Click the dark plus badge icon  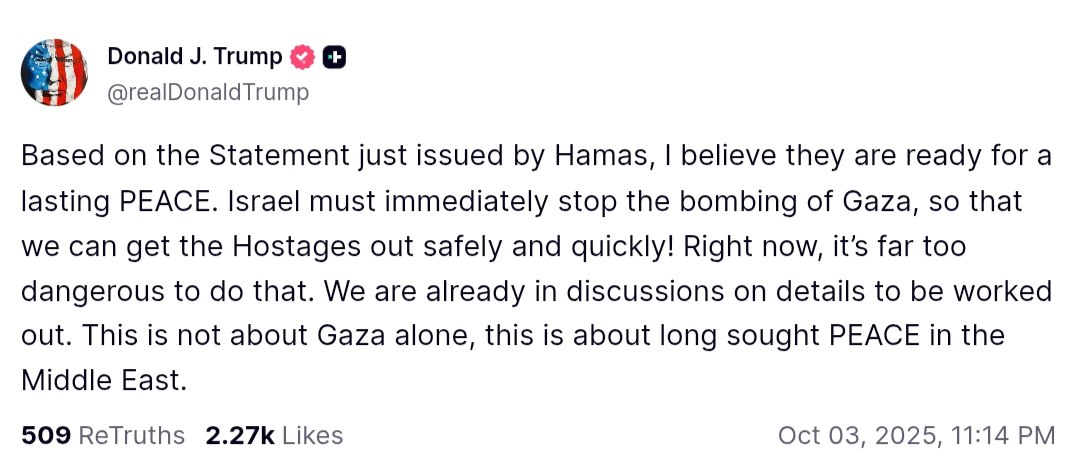(336, 58)
